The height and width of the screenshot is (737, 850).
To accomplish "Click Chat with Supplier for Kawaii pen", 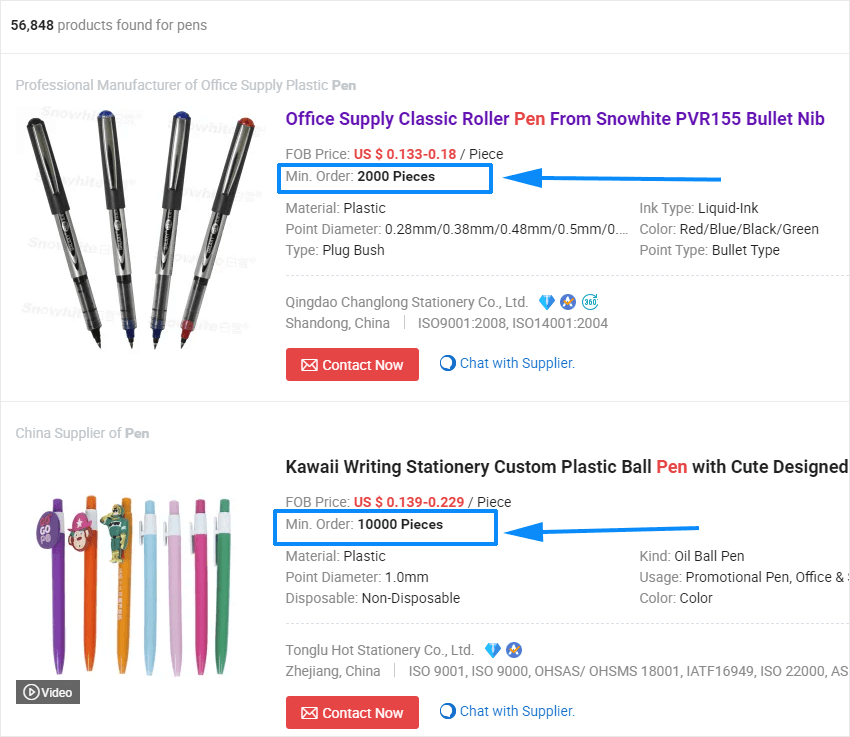I will [517, 711].
